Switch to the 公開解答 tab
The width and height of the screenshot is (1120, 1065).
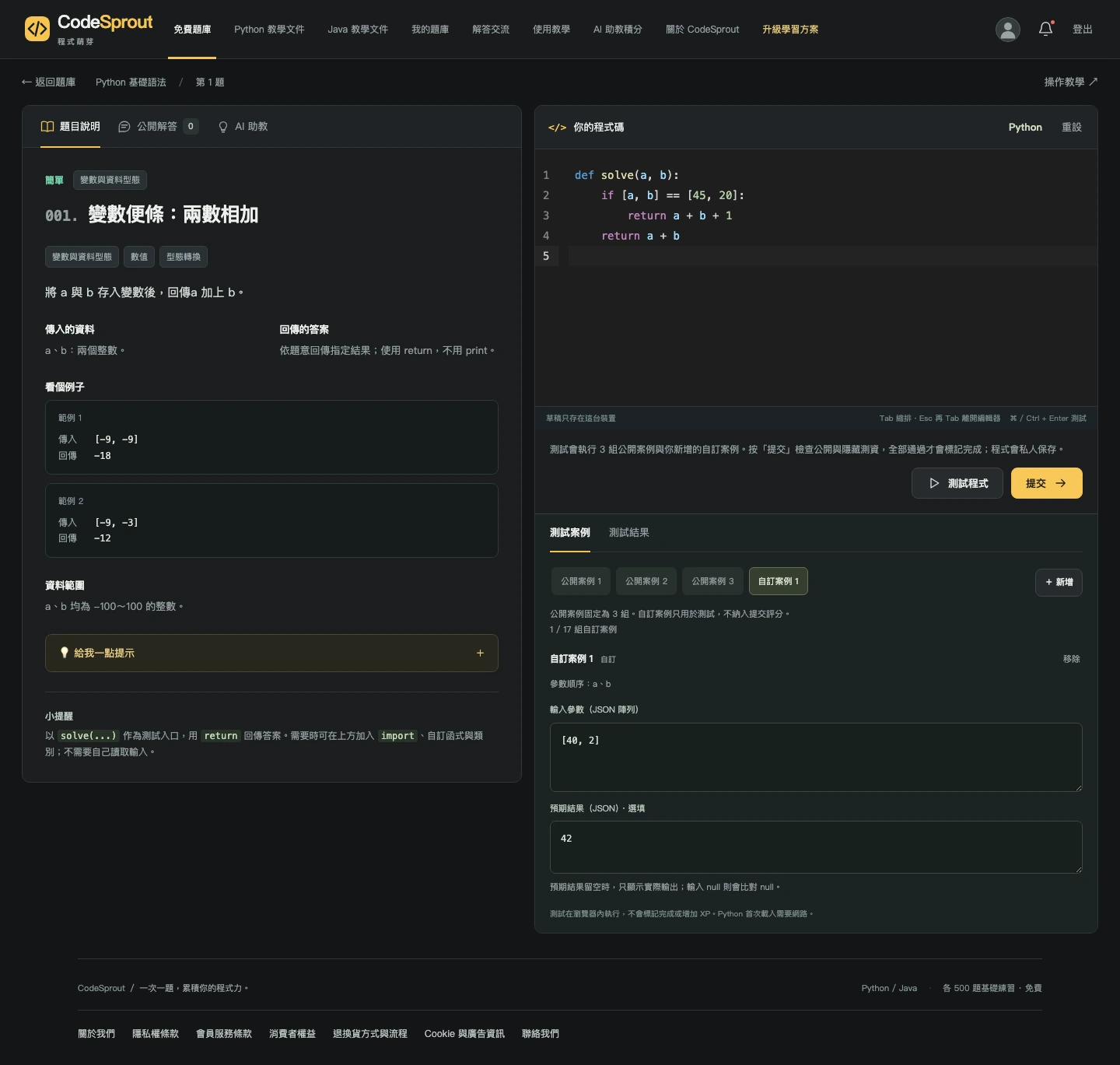coord(158,127)
